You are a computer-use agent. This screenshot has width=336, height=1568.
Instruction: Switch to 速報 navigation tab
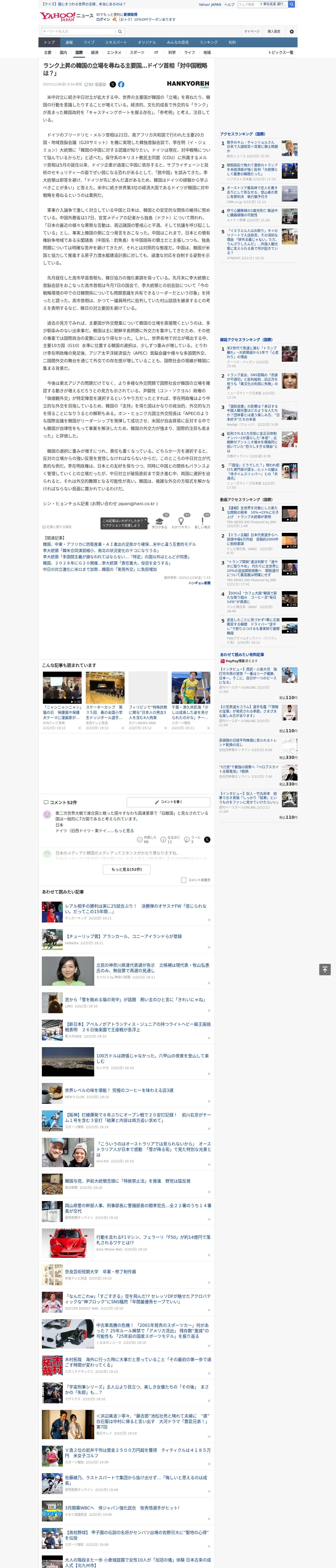coord(69,42)
